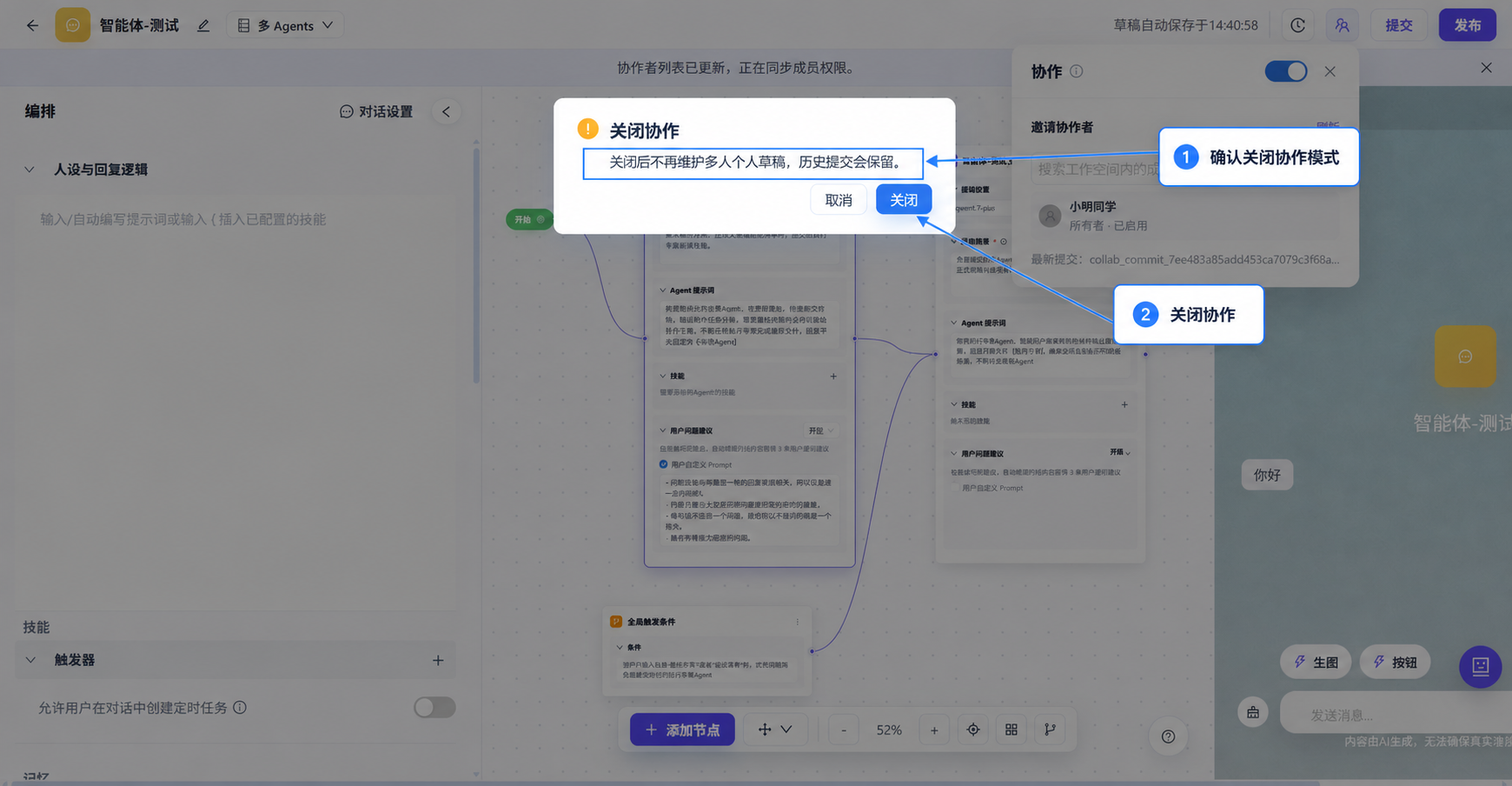Click the 你好 suggested message chip
The image size is (1512, 786).
click(1267, 475)
